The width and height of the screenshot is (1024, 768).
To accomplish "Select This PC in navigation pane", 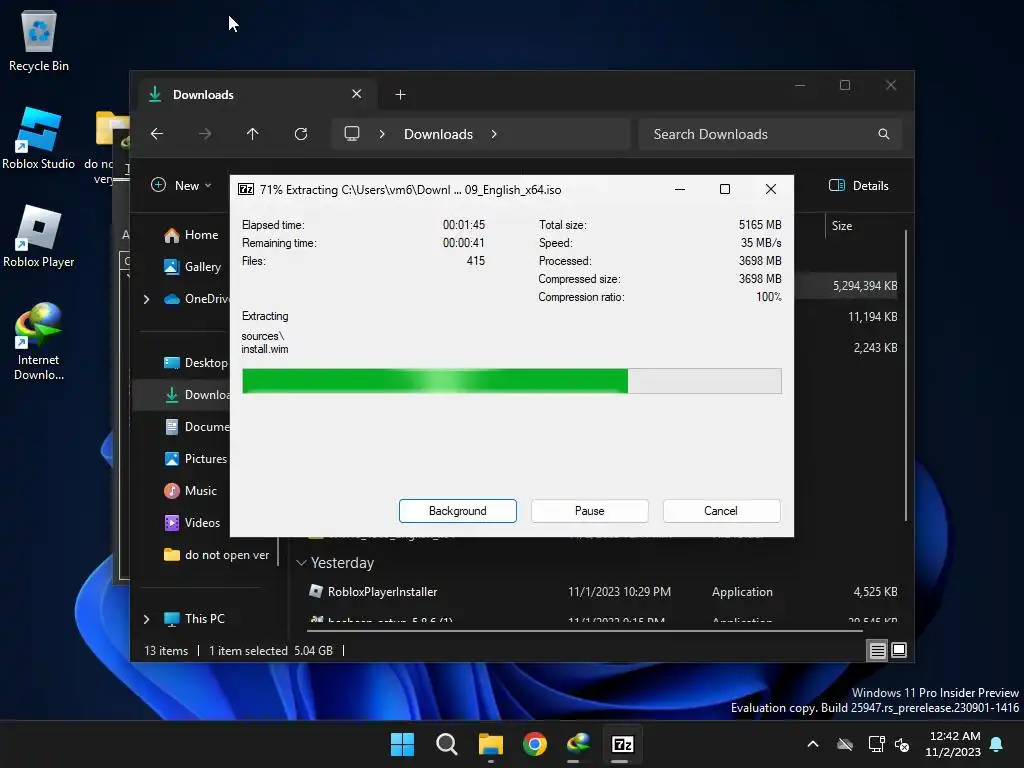I will point(194,619).
